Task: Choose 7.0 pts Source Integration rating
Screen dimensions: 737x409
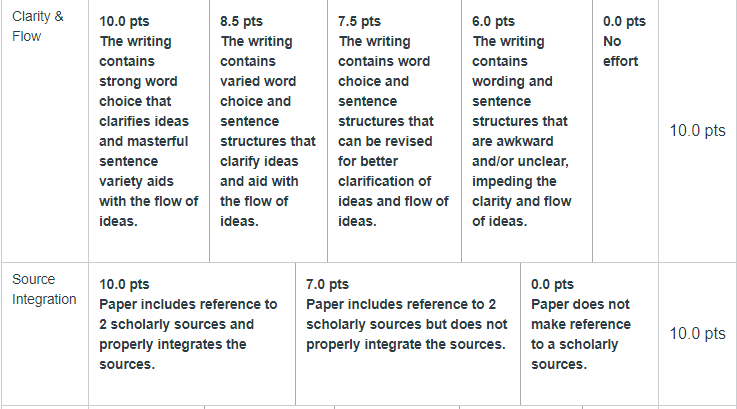Action: pyautogui.click(x=408, y=334)
